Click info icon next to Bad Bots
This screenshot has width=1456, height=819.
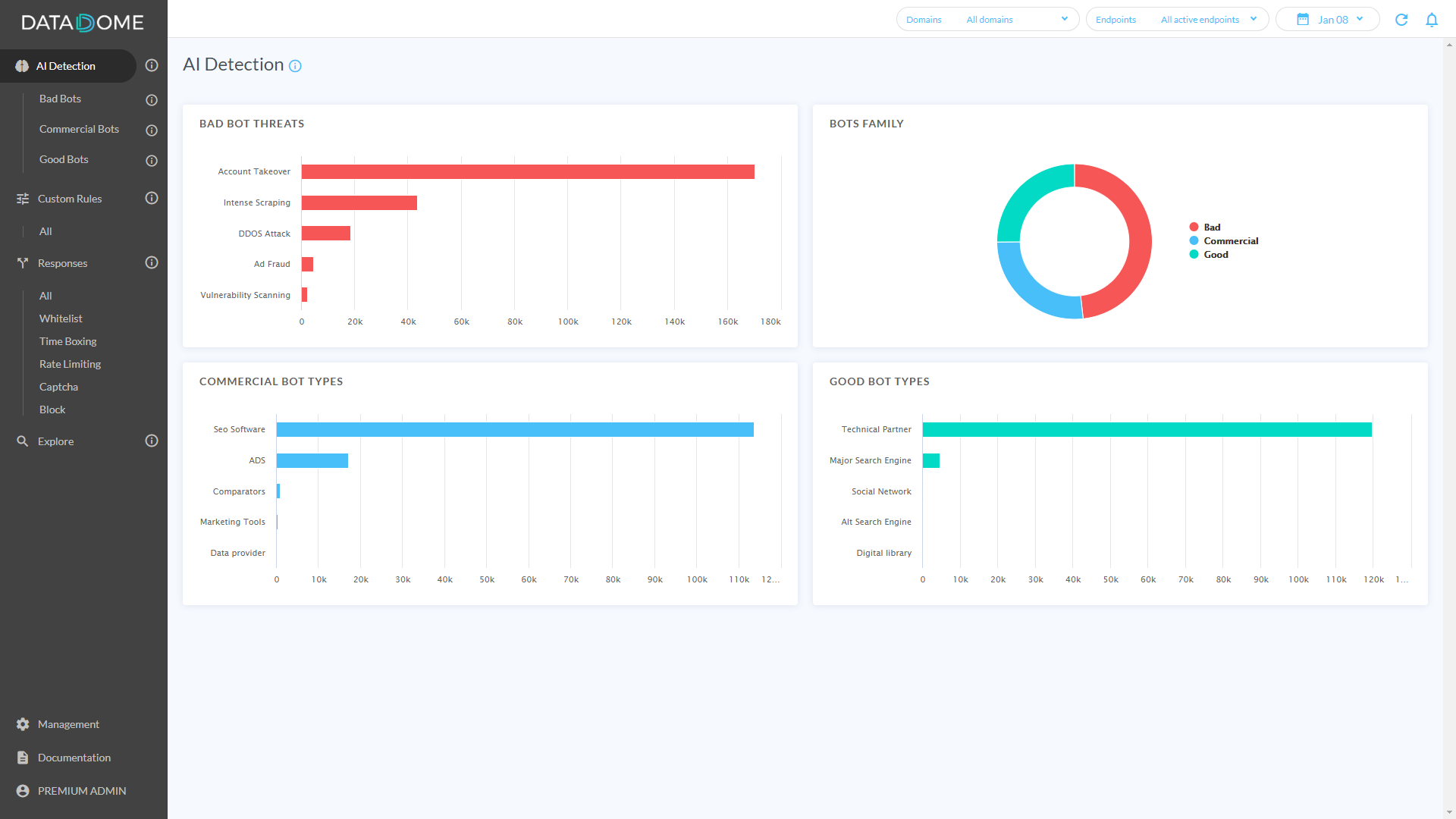[x=152, y=100]
